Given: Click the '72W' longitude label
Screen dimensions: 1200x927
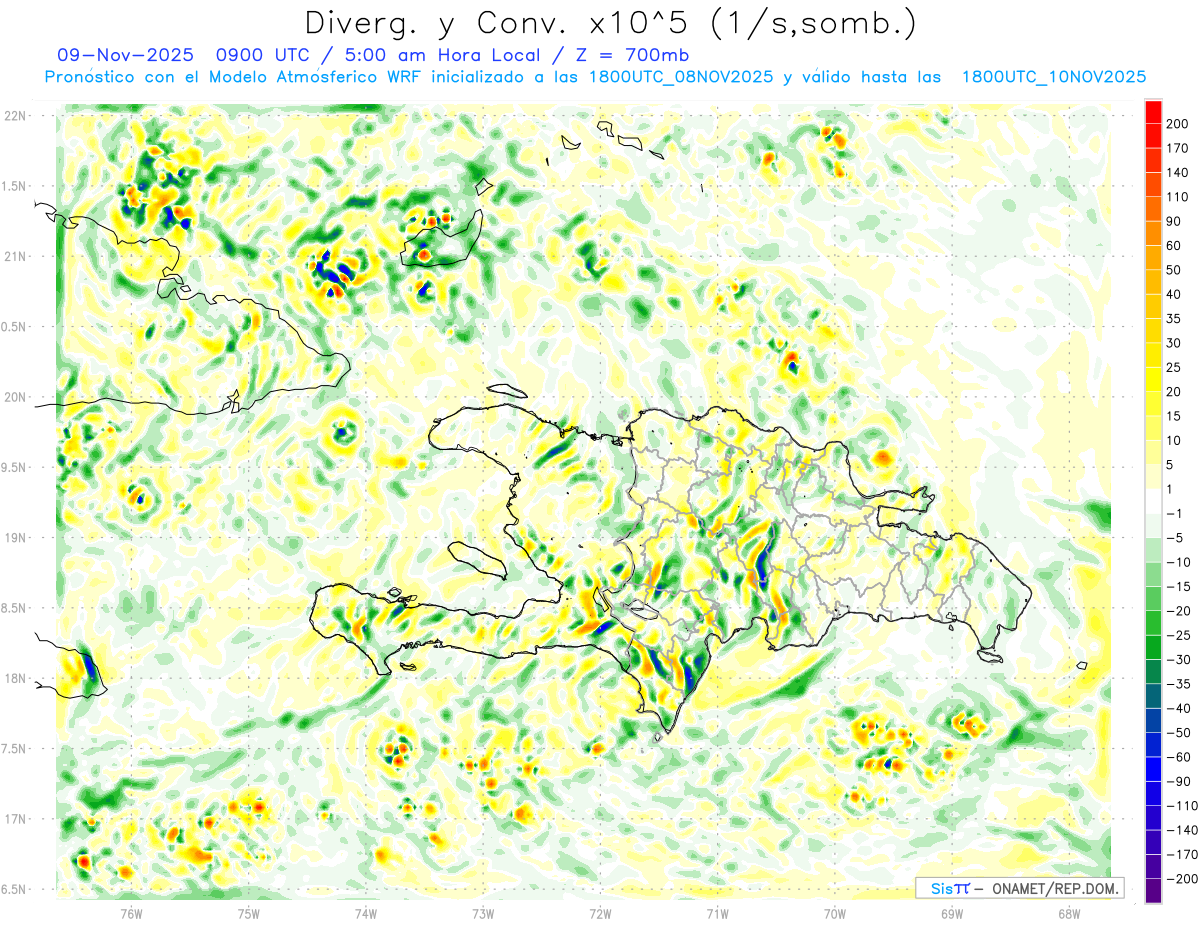Looking at the screenshot, I should [x=600, y=914].
